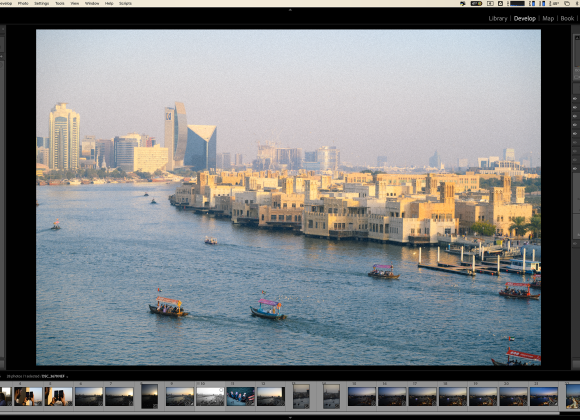Go to the Book module
Image resolution: width=580 pixels, height=420 pixels.
click(567, 19)
